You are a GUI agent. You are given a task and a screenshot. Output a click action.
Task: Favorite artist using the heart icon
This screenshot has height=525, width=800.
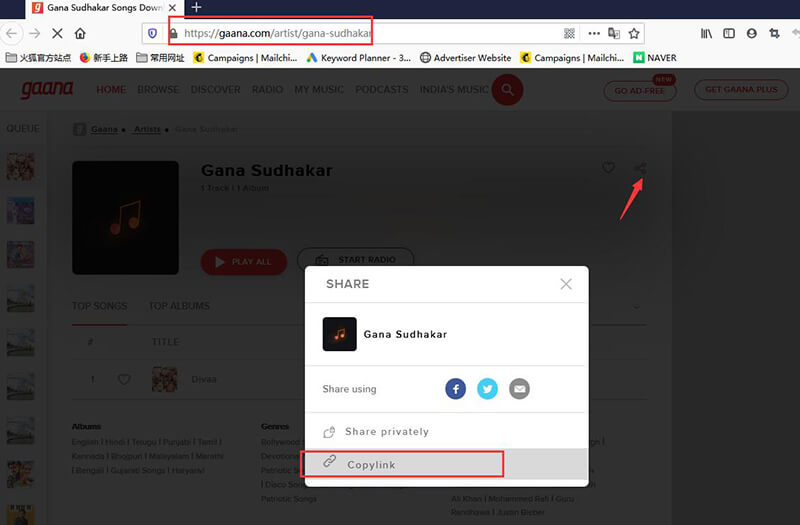[x=608, y=167]
